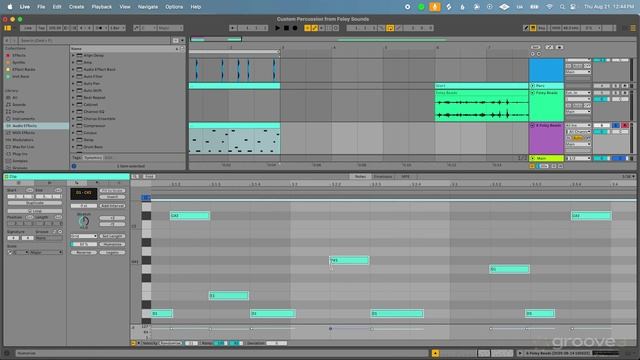Click the Link button
The image size is (640, 360).
pos(27,28)
